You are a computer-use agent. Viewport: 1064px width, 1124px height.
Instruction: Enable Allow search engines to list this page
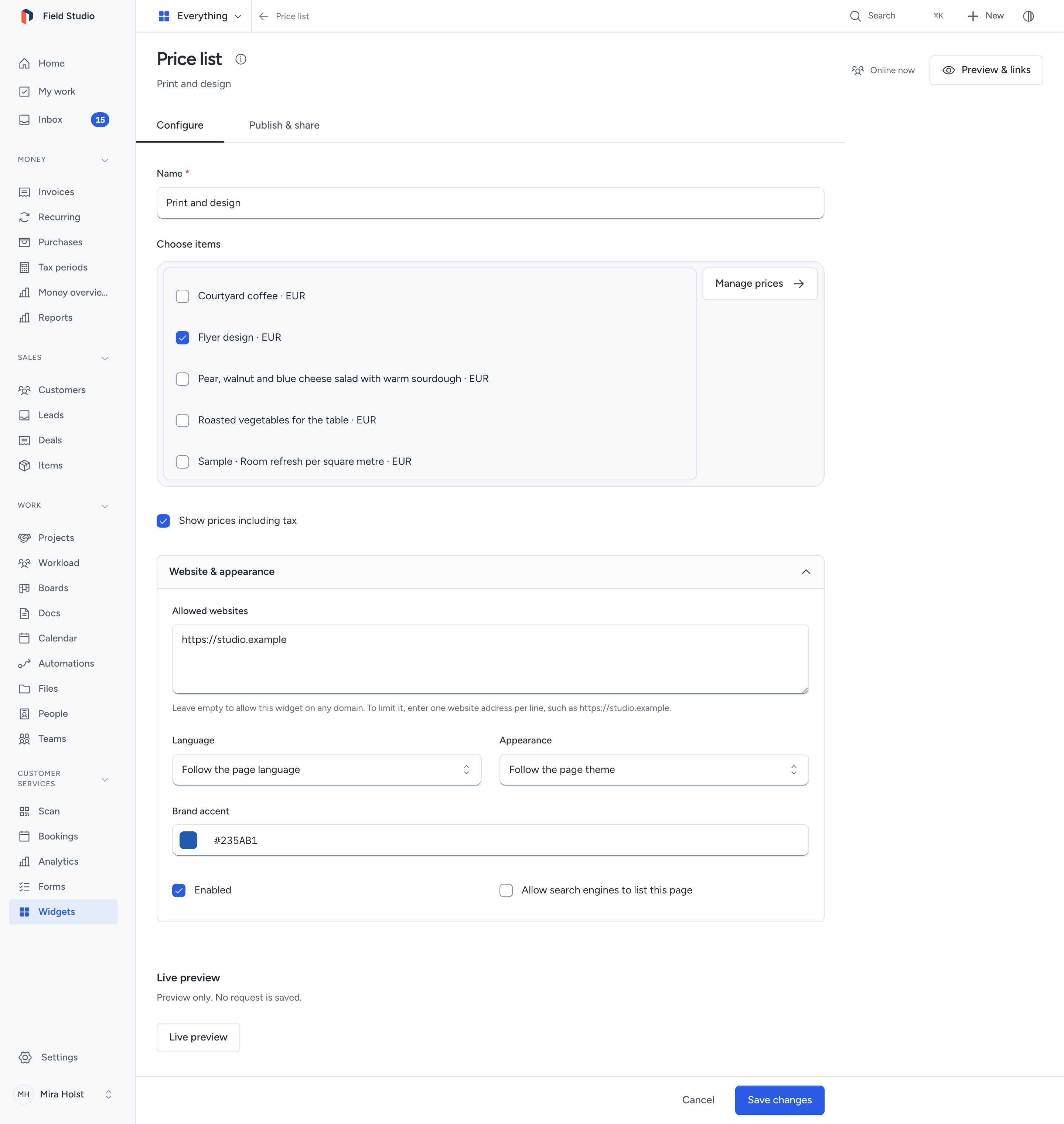point(506,890)
